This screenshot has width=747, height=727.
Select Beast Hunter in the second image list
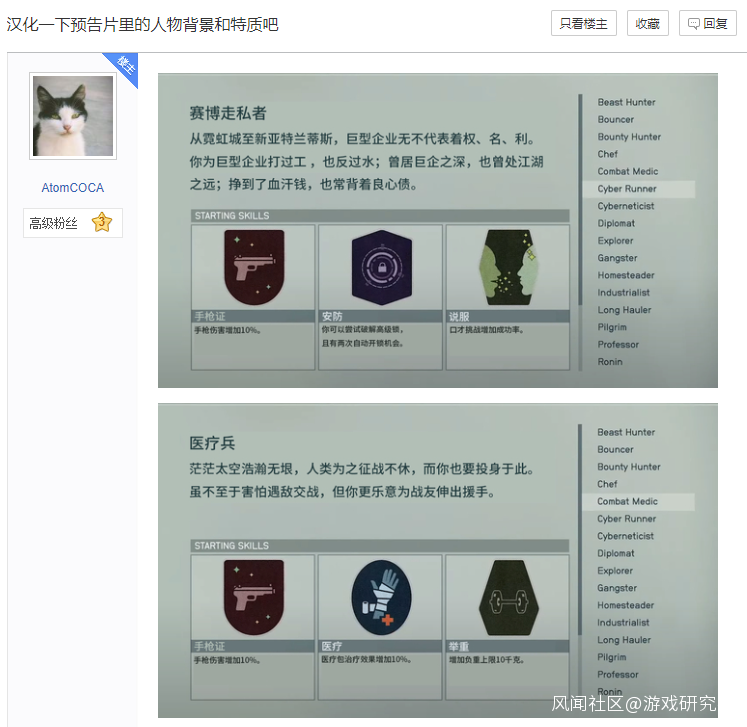click(x=626, y=432)
